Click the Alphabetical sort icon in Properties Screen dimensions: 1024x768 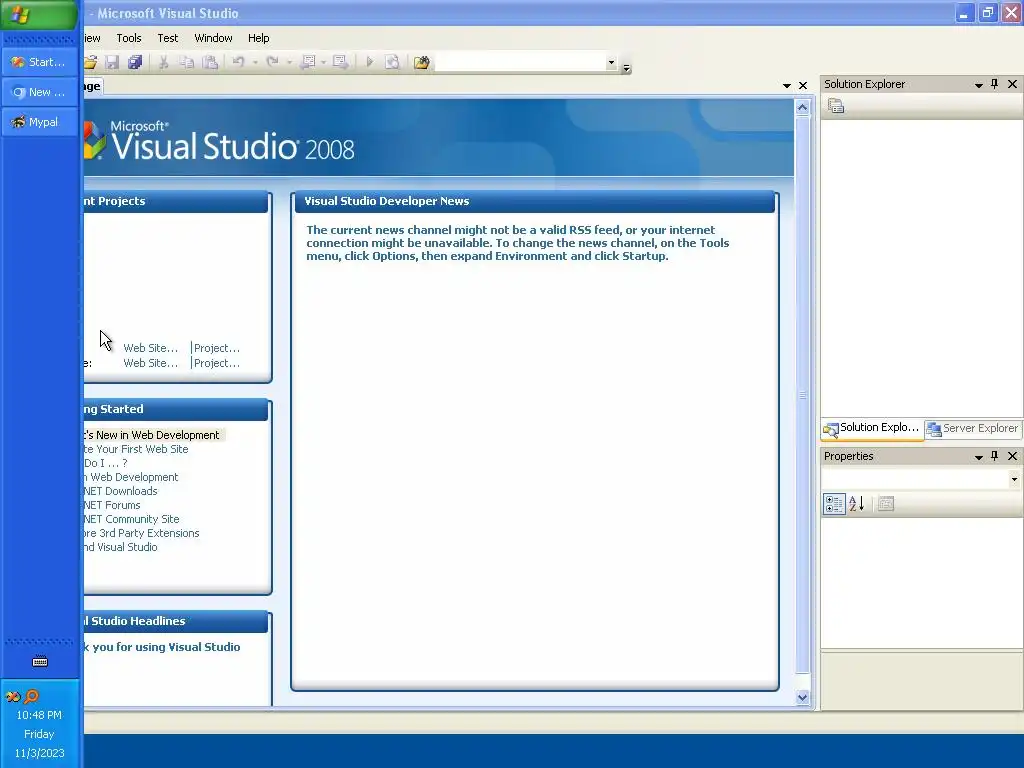(856, 504)
